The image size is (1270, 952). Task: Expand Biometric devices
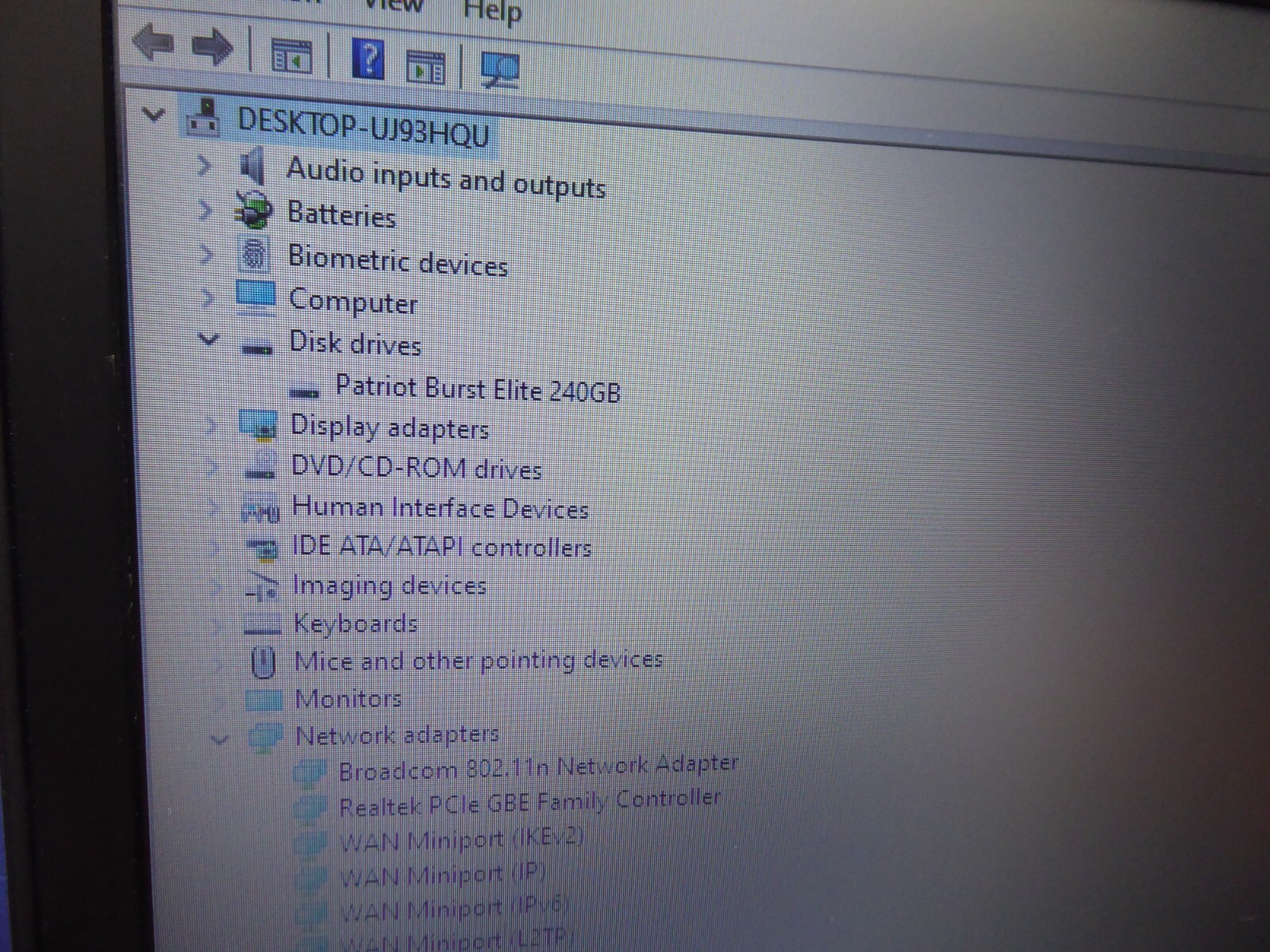(x=206, y=255)
